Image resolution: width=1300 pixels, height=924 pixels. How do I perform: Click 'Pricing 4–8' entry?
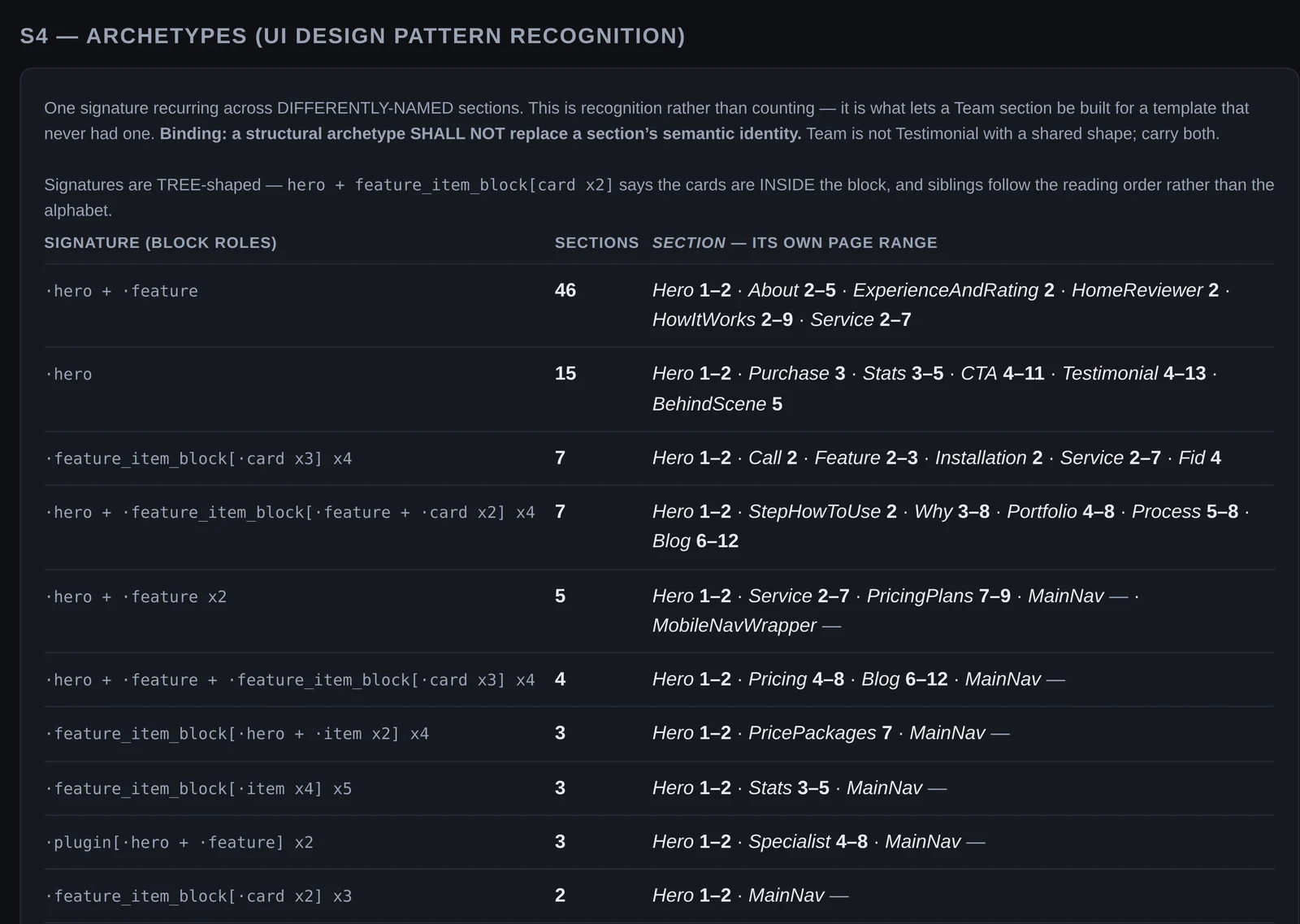tap(796, 679)
